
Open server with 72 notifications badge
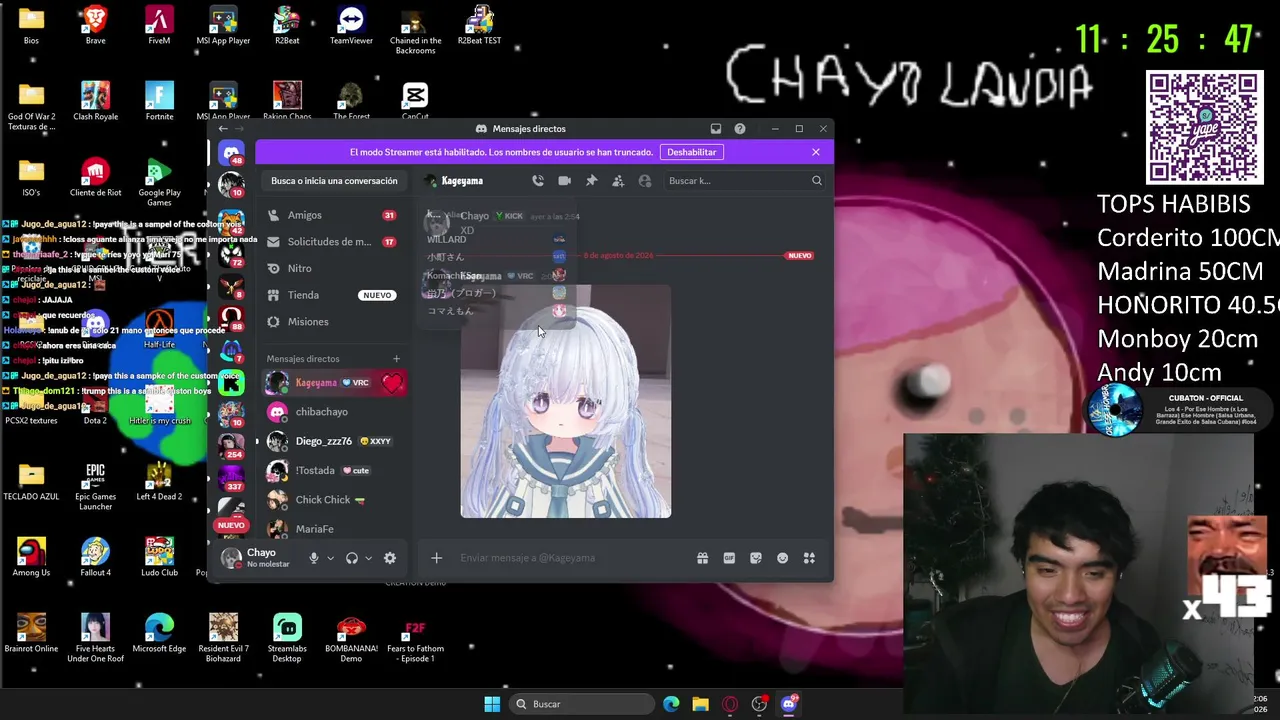tap(232, 257)
